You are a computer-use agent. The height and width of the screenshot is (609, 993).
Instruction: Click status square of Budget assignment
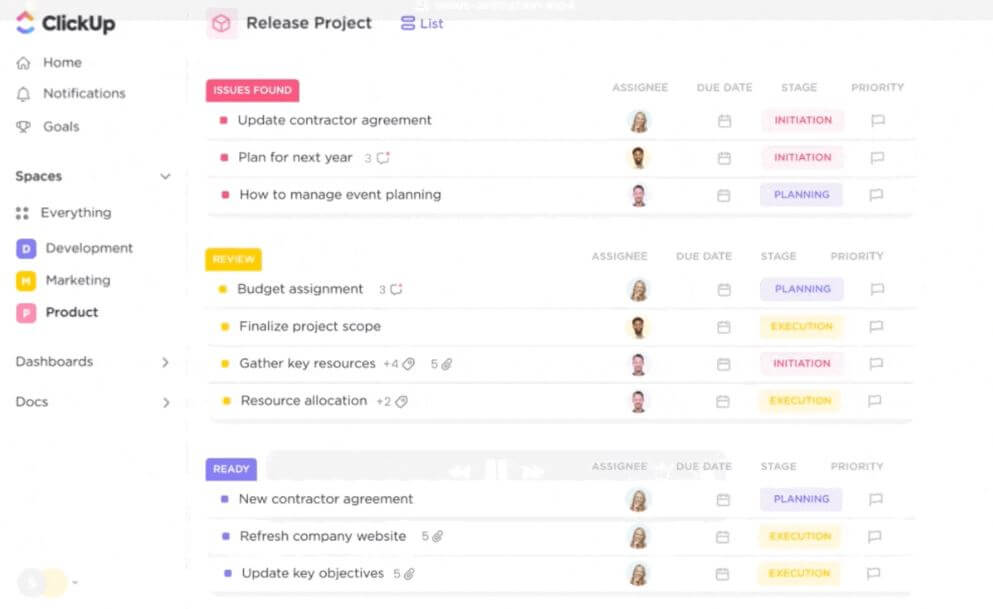click(x=223, y=289)
